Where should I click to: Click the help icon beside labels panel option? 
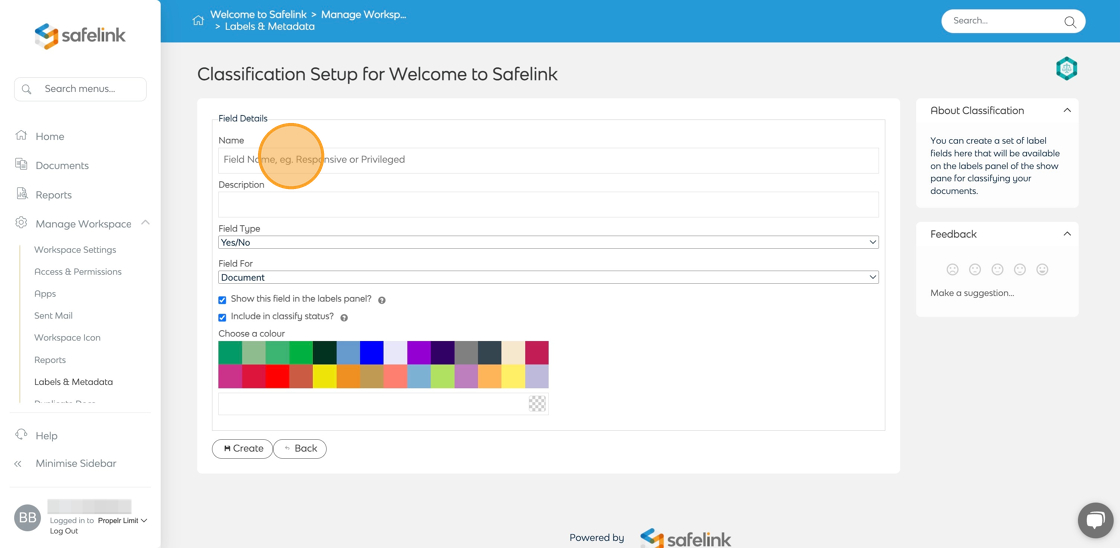(x=382, y=300)
